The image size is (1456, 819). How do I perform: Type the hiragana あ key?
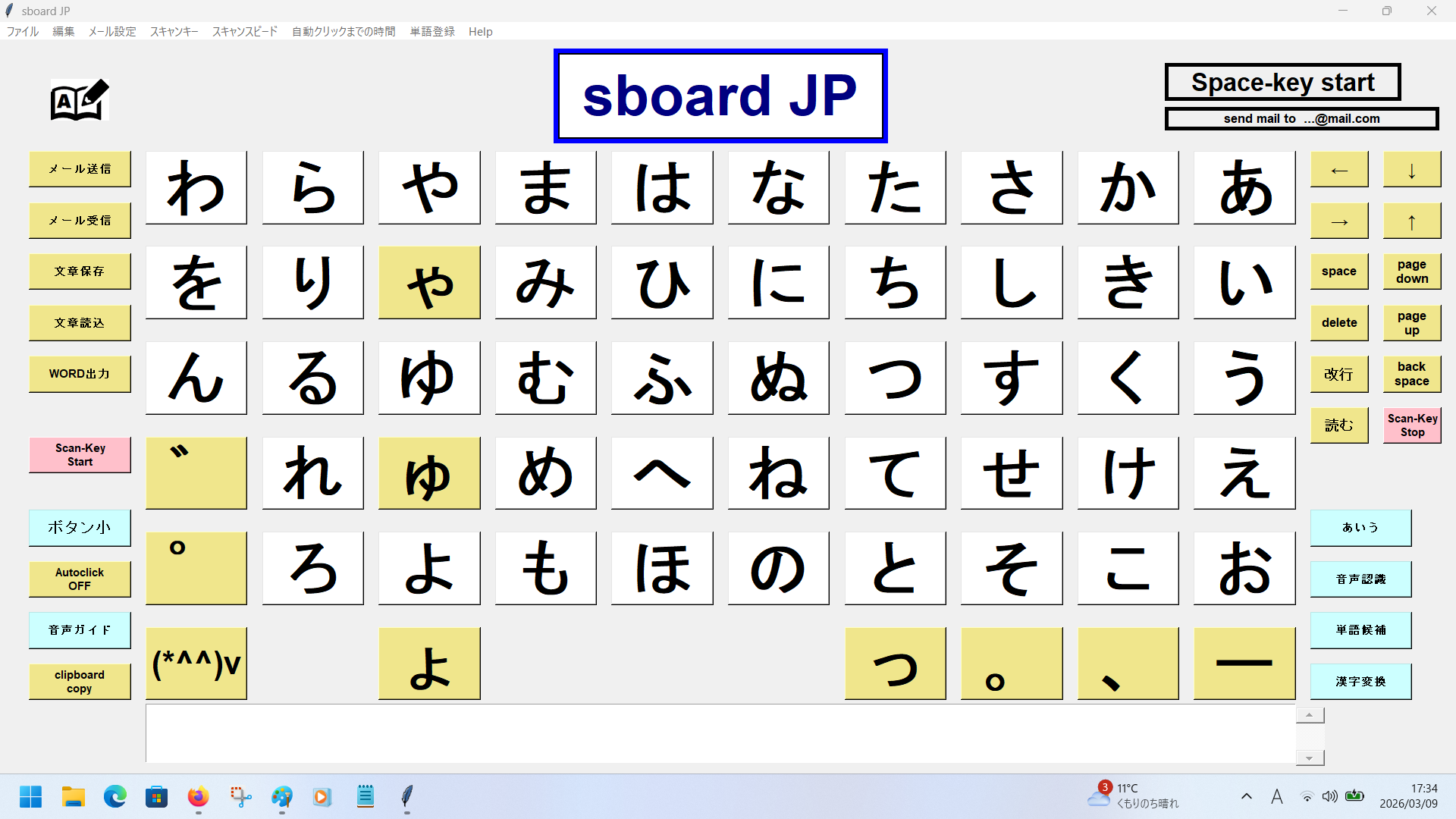[x=1244, y=187]
